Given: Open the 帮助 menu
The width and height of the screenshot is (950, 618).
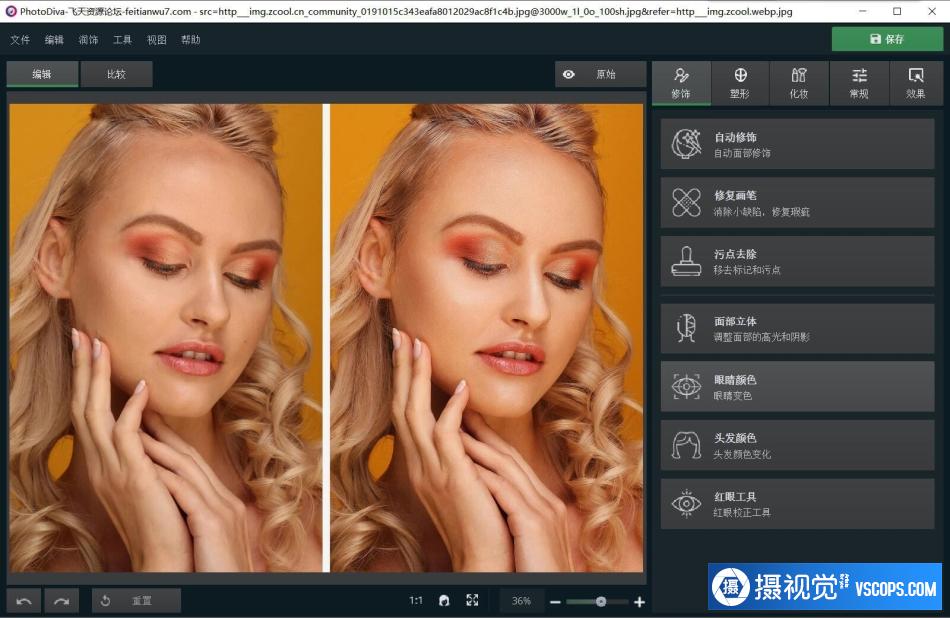Looking at the screenshot, I should pos(190,40).
